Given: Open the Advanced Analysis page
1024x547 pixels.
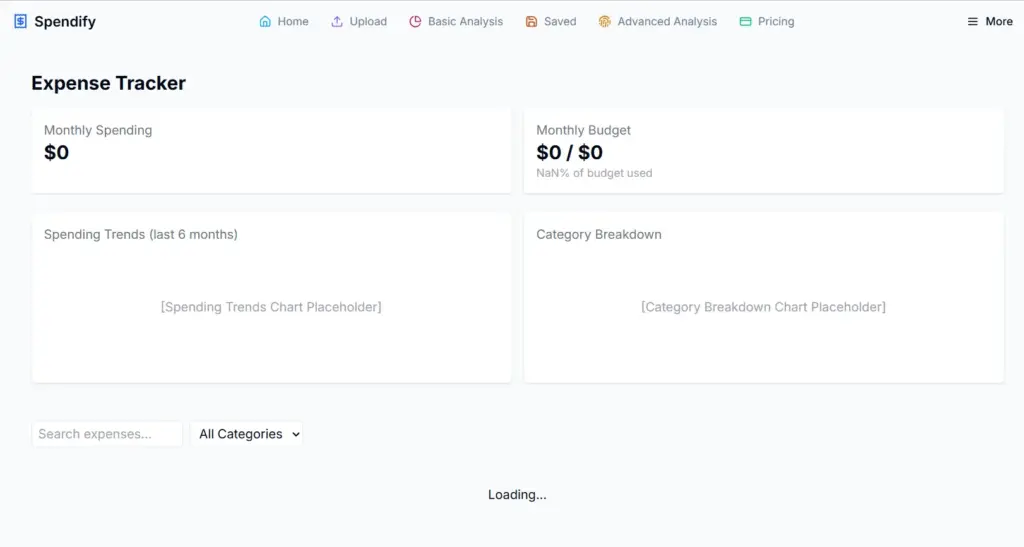Looking at the screenshot, I should [x=658, y=22].
